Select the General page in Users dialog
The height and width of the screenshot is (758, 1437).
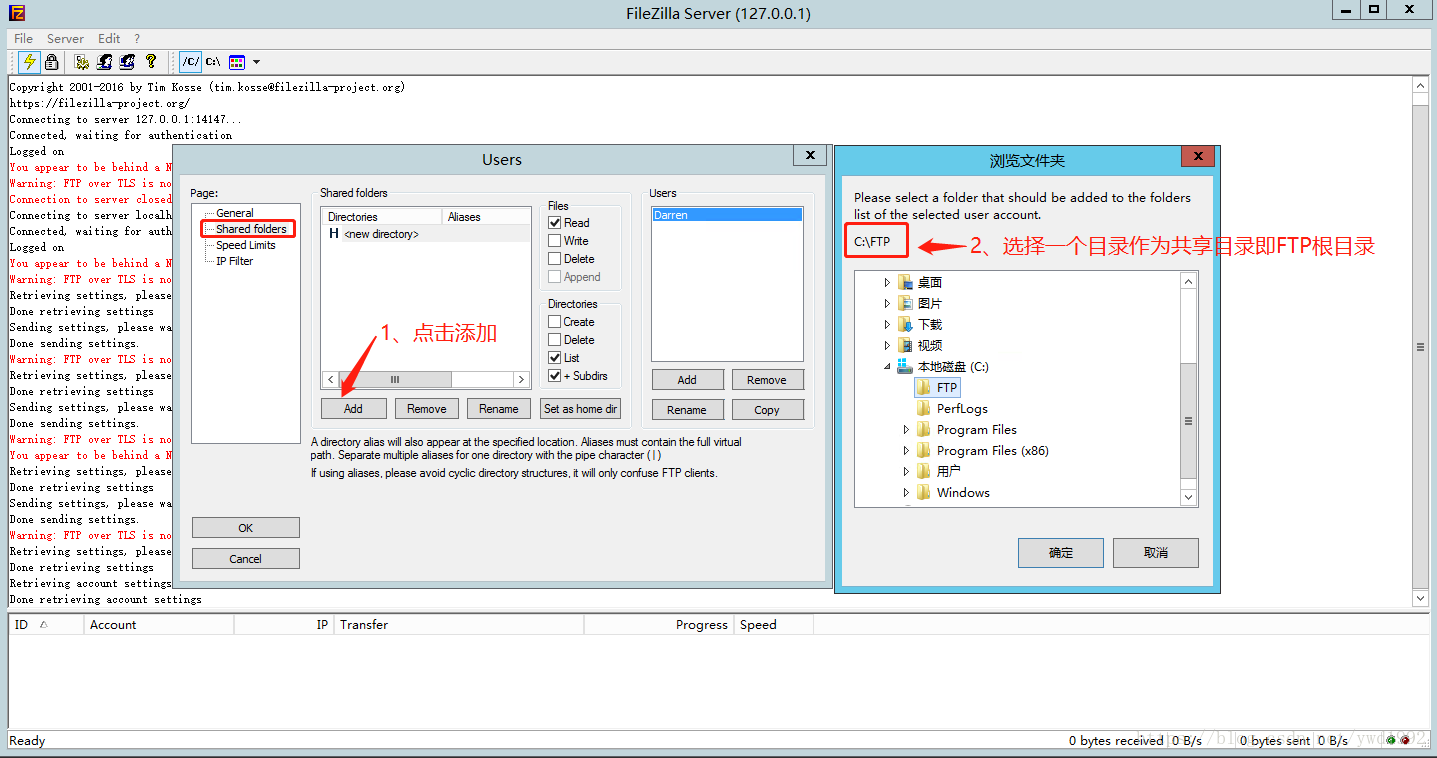point(235,213)
